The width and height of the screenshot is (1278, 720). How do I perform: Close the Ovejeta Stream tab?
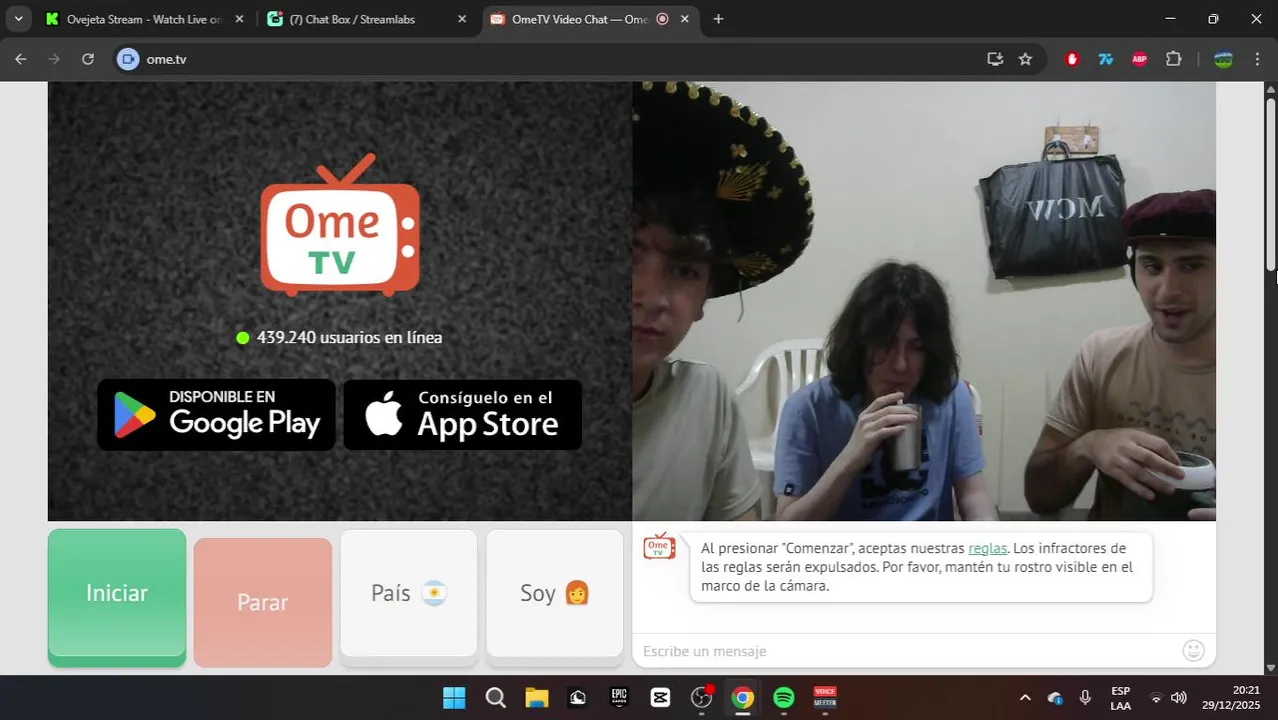click(239, 19)
